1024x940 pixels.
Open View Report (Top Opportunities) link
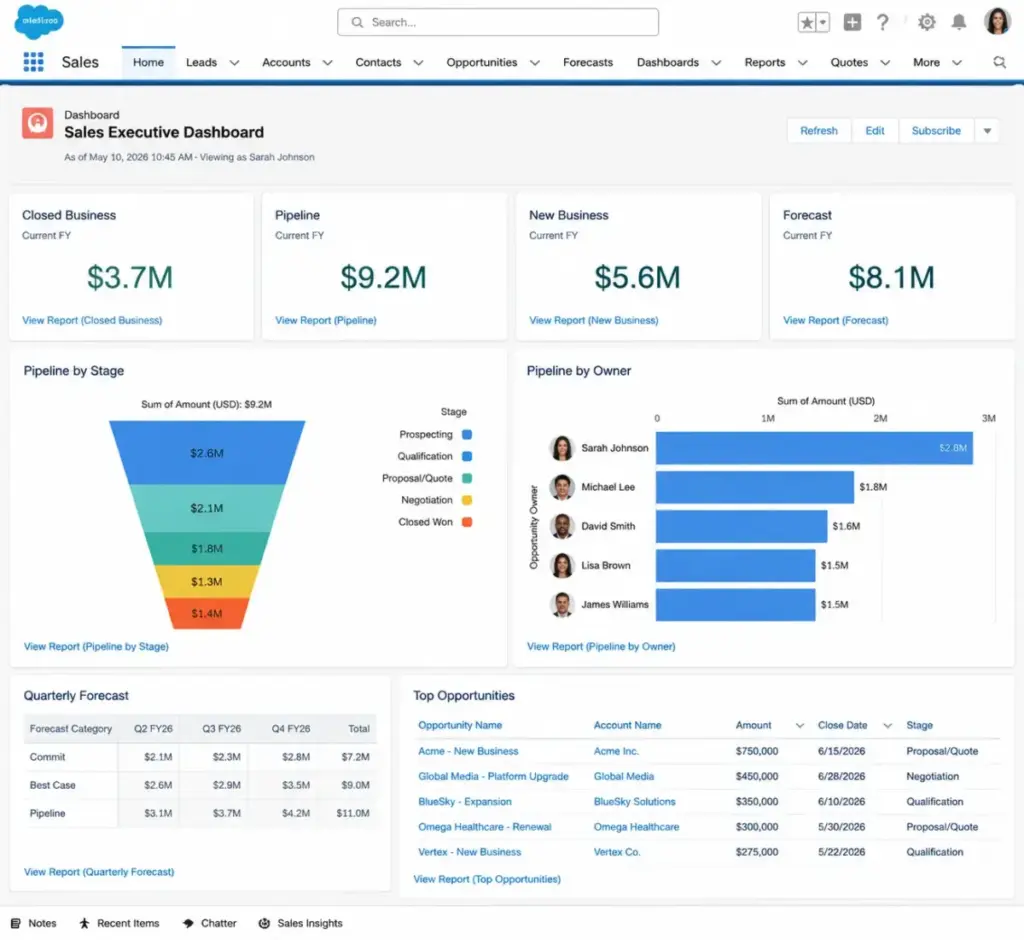[x=487, y=879]
